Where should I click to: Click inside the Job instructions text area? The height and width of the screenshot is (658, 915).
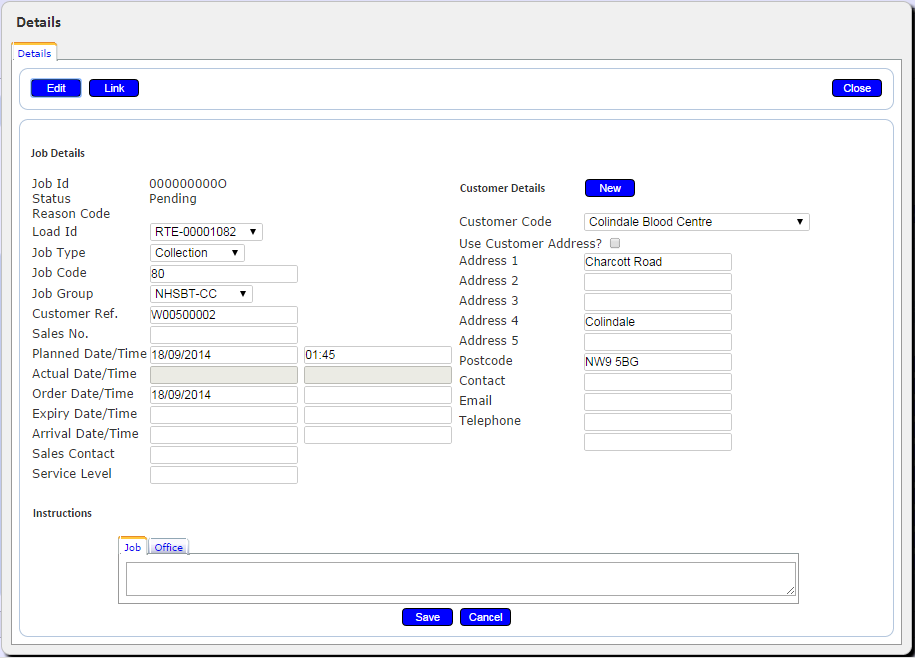pos(460,579)
